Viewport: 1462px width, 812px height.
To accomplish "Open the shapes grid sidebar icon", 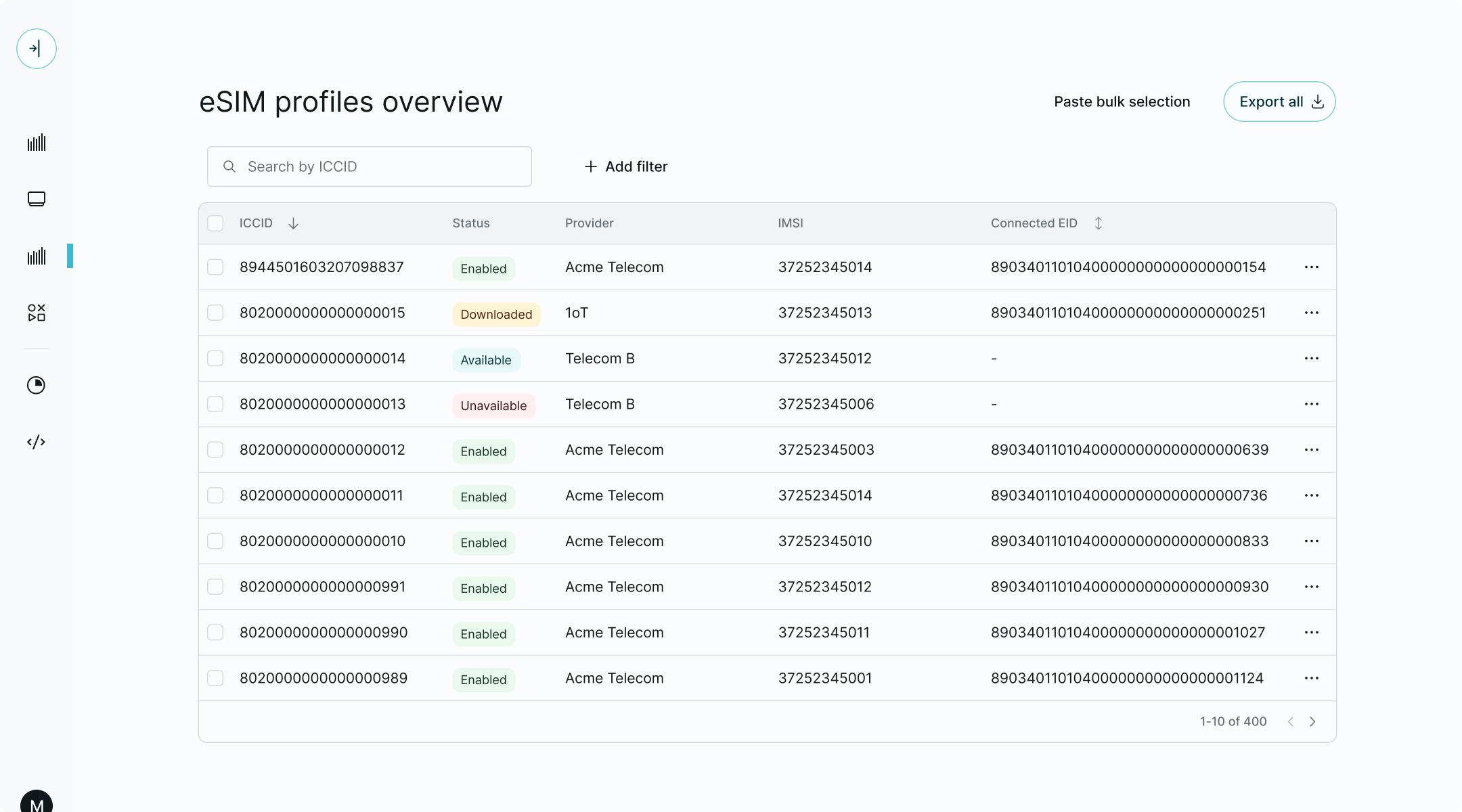I will click(37, 313).
